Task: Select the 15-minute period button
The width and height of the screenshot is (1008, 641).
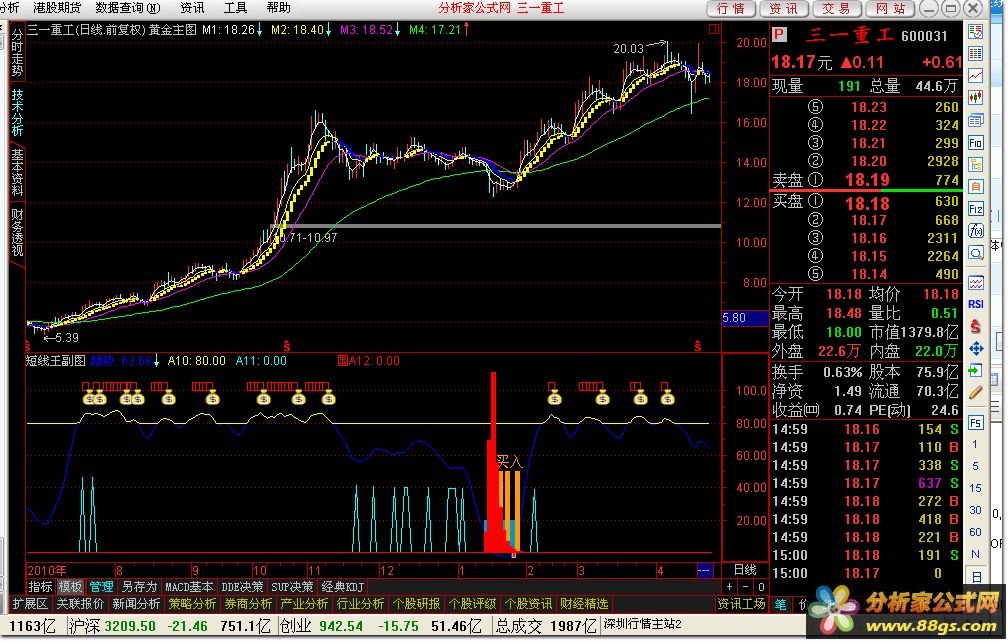Action: click(x=976, y=488)
